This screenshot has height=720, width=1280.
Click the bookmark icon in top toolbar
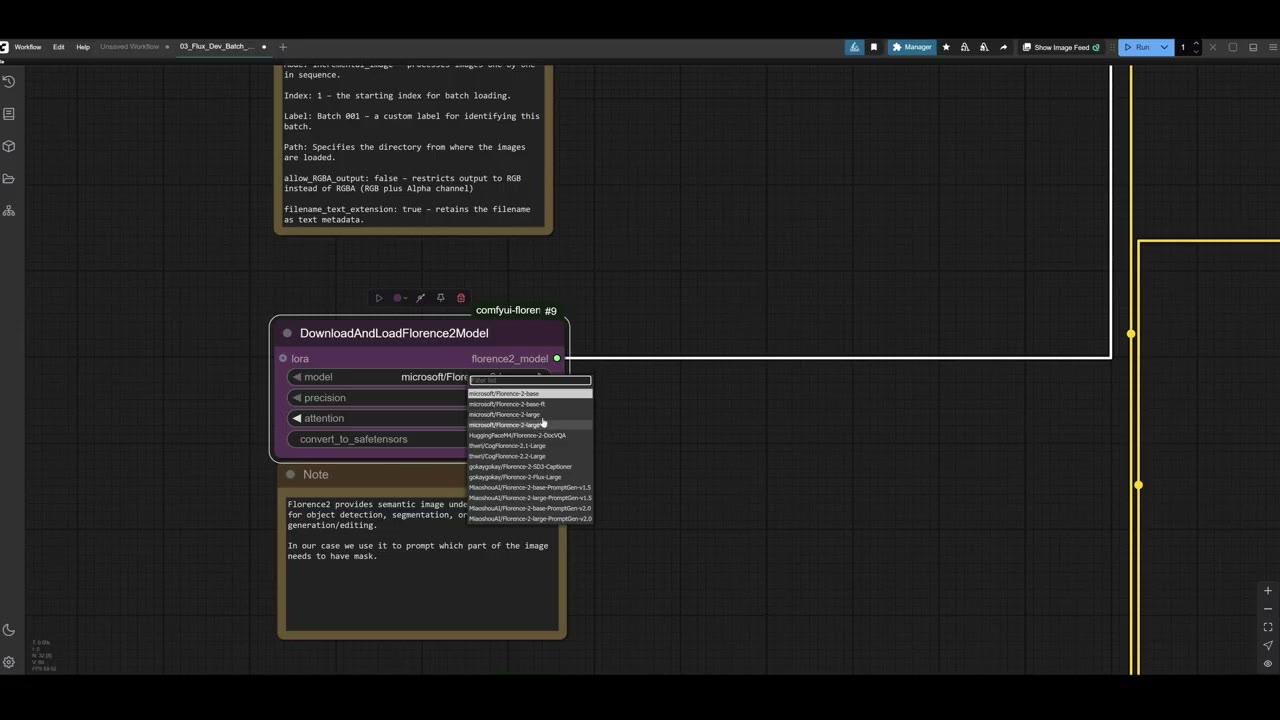point(874,47)
